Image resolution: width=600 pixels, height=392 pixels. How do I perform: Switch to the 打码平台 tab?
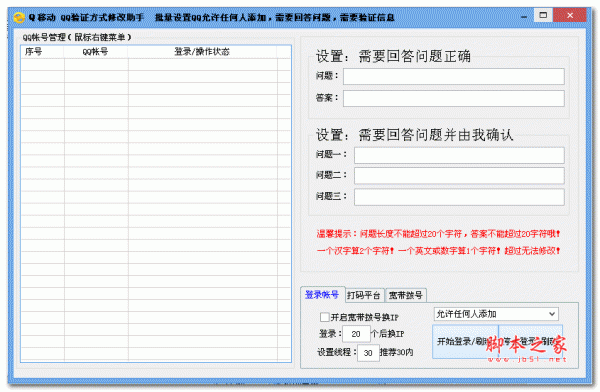click(x=364, y=295)
